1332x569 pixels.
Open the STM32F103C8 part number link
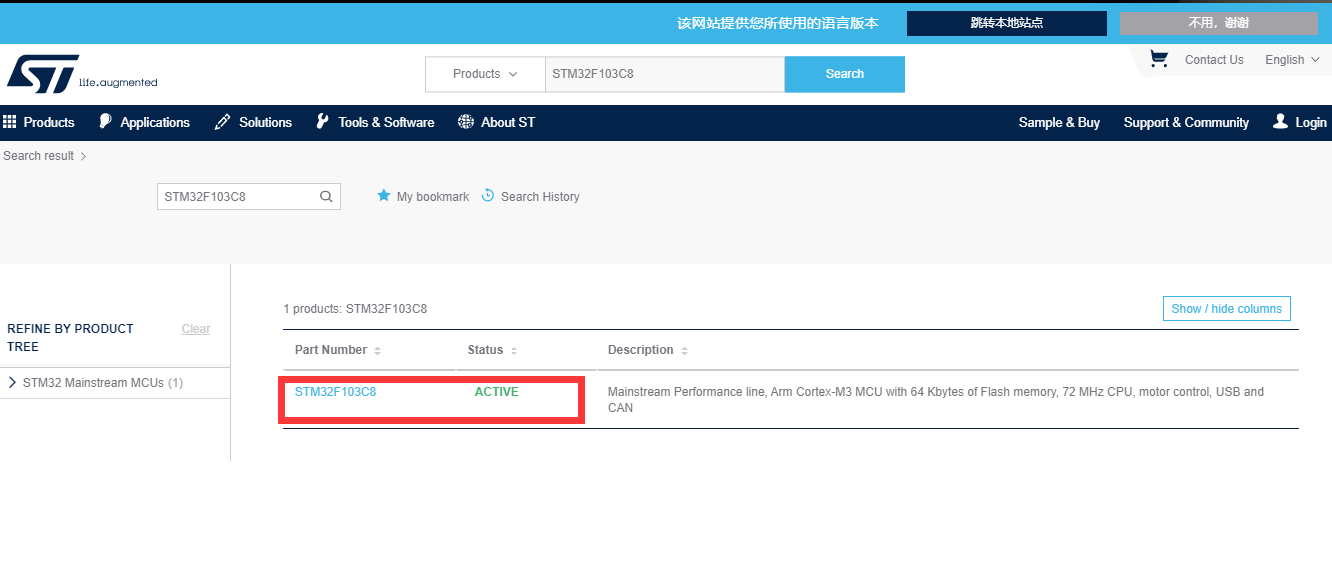[335, 392]
